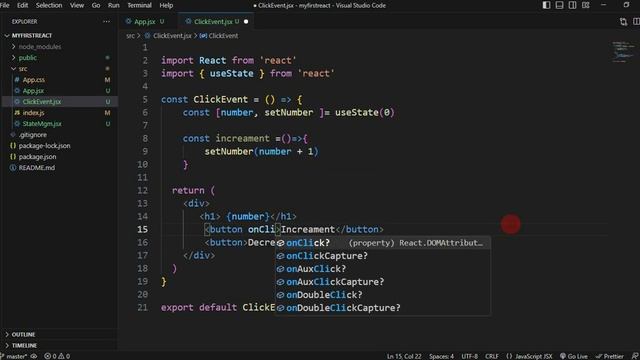
Task: Choose the onAuxClickCapture? suggestion
Action: point(383,282)
